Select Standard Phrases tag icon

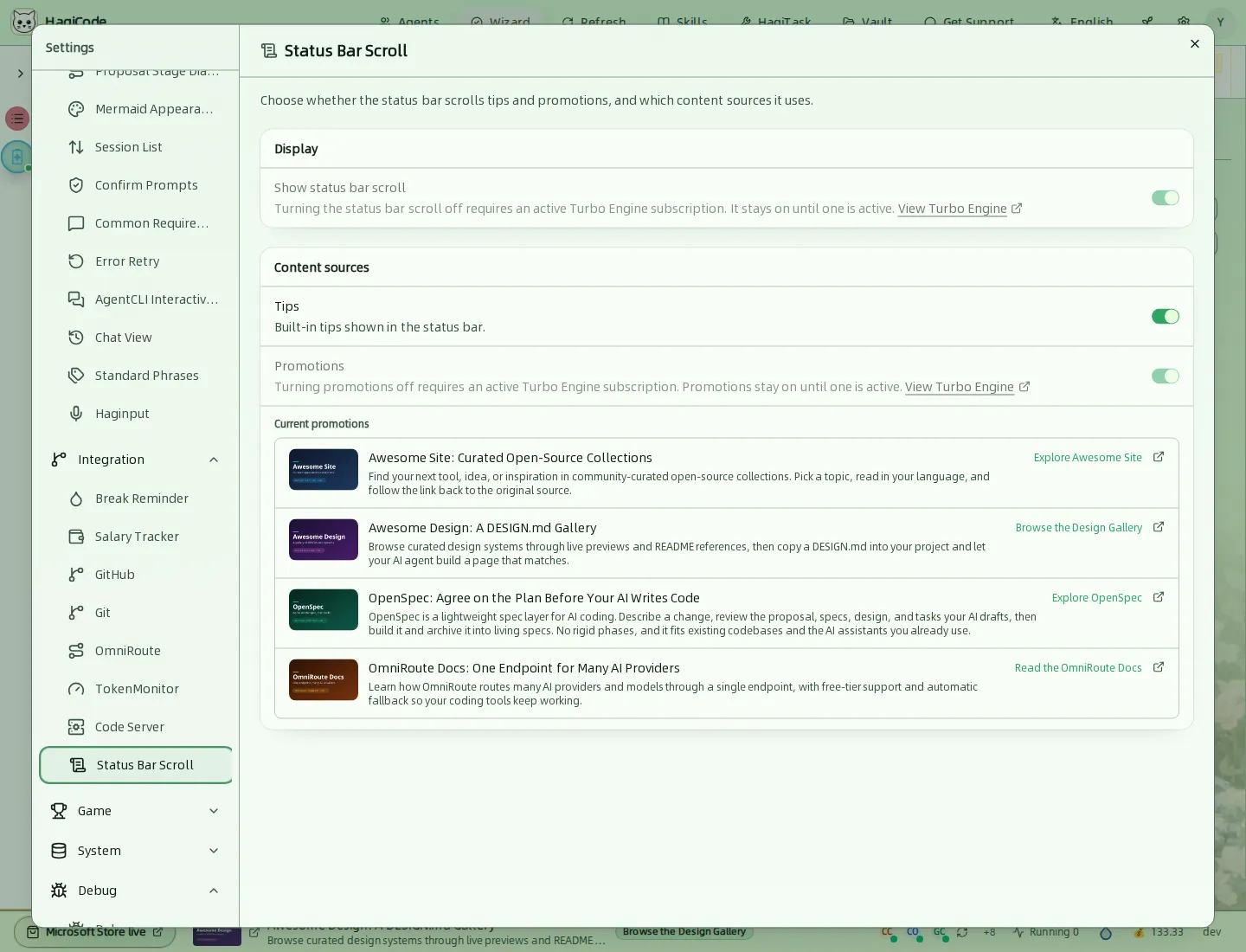76,376
